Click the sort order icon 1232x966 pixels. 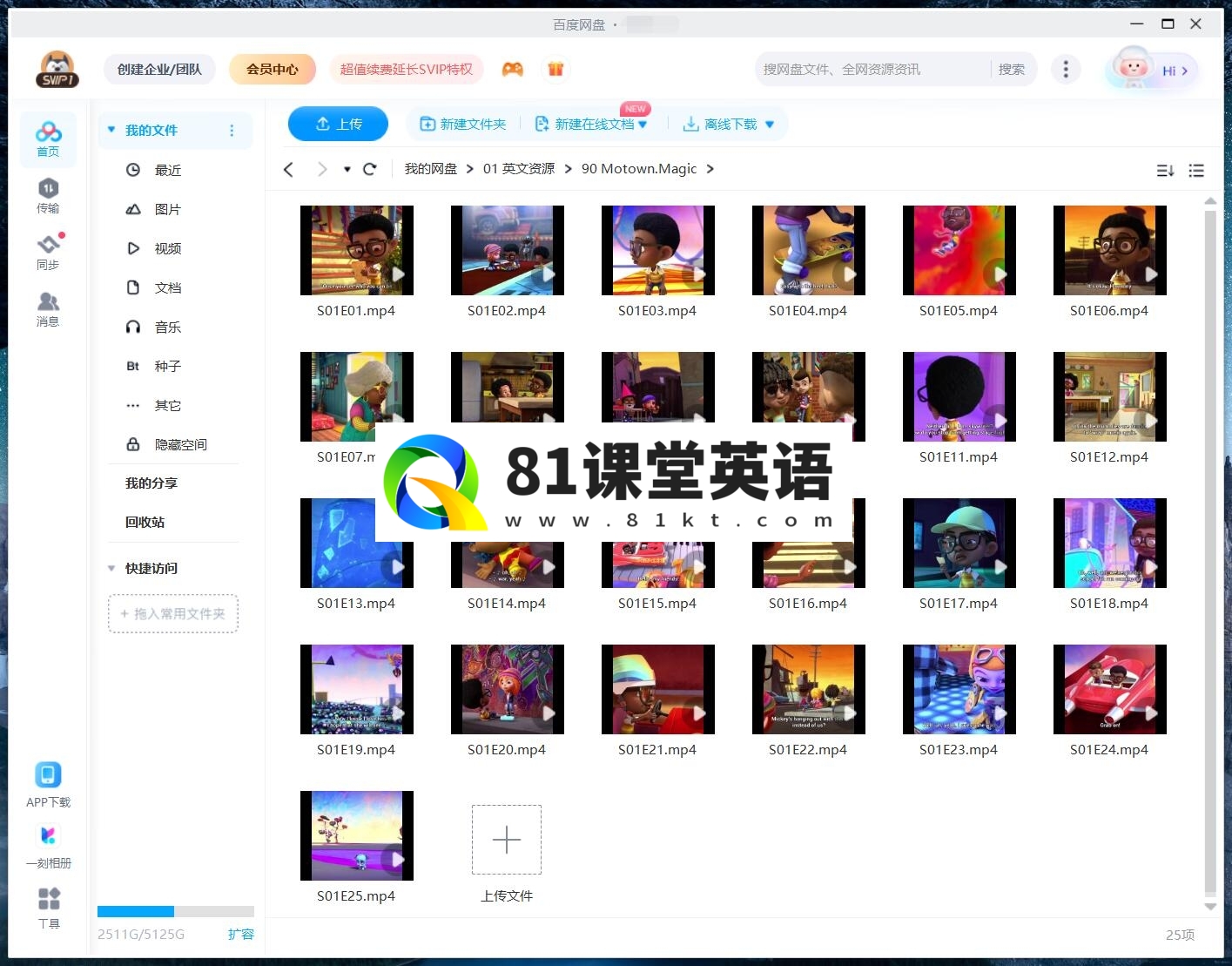[1165, 171]
